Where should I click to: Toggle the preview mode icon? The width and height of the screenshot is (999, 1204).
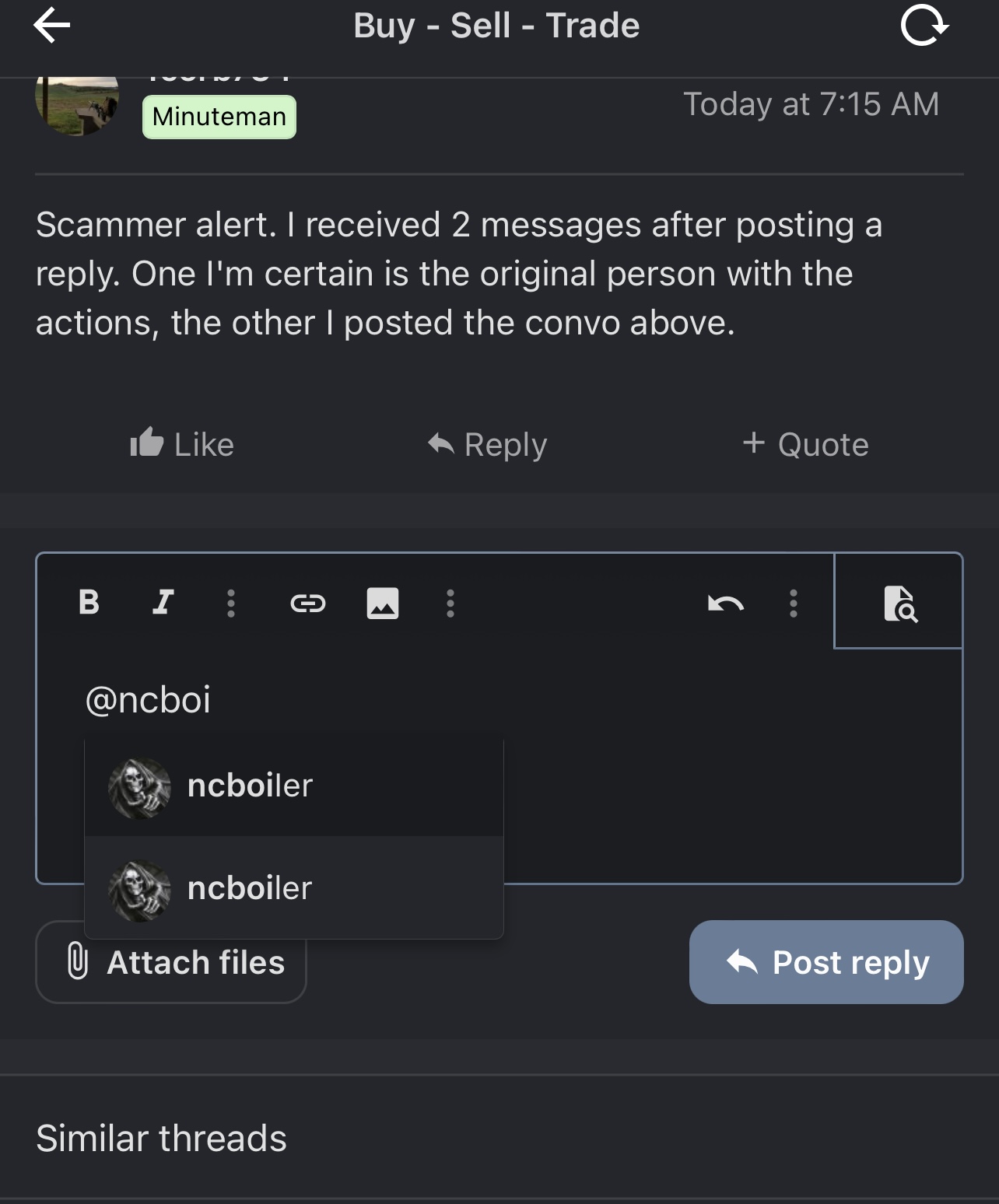tap(900, 604)
